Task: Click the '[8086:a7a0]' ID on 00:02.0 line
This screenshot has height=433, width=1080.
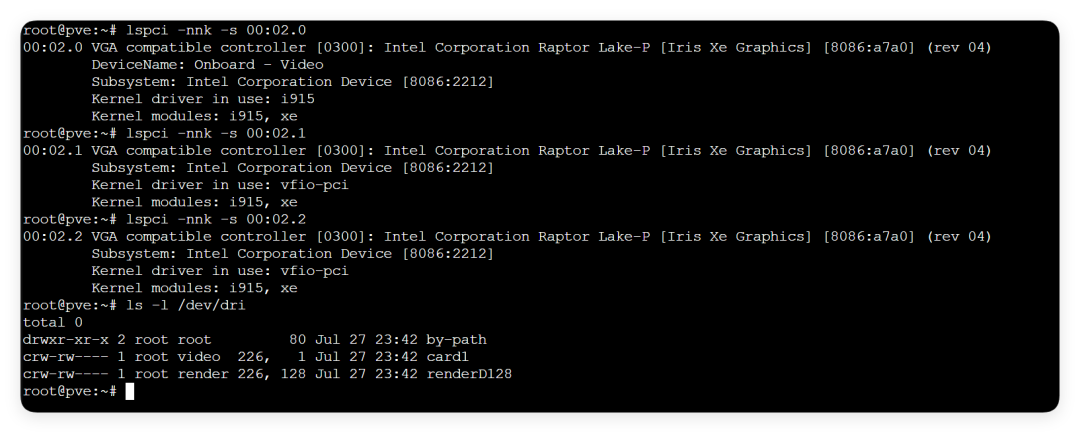Action: [x=869, y=47]
